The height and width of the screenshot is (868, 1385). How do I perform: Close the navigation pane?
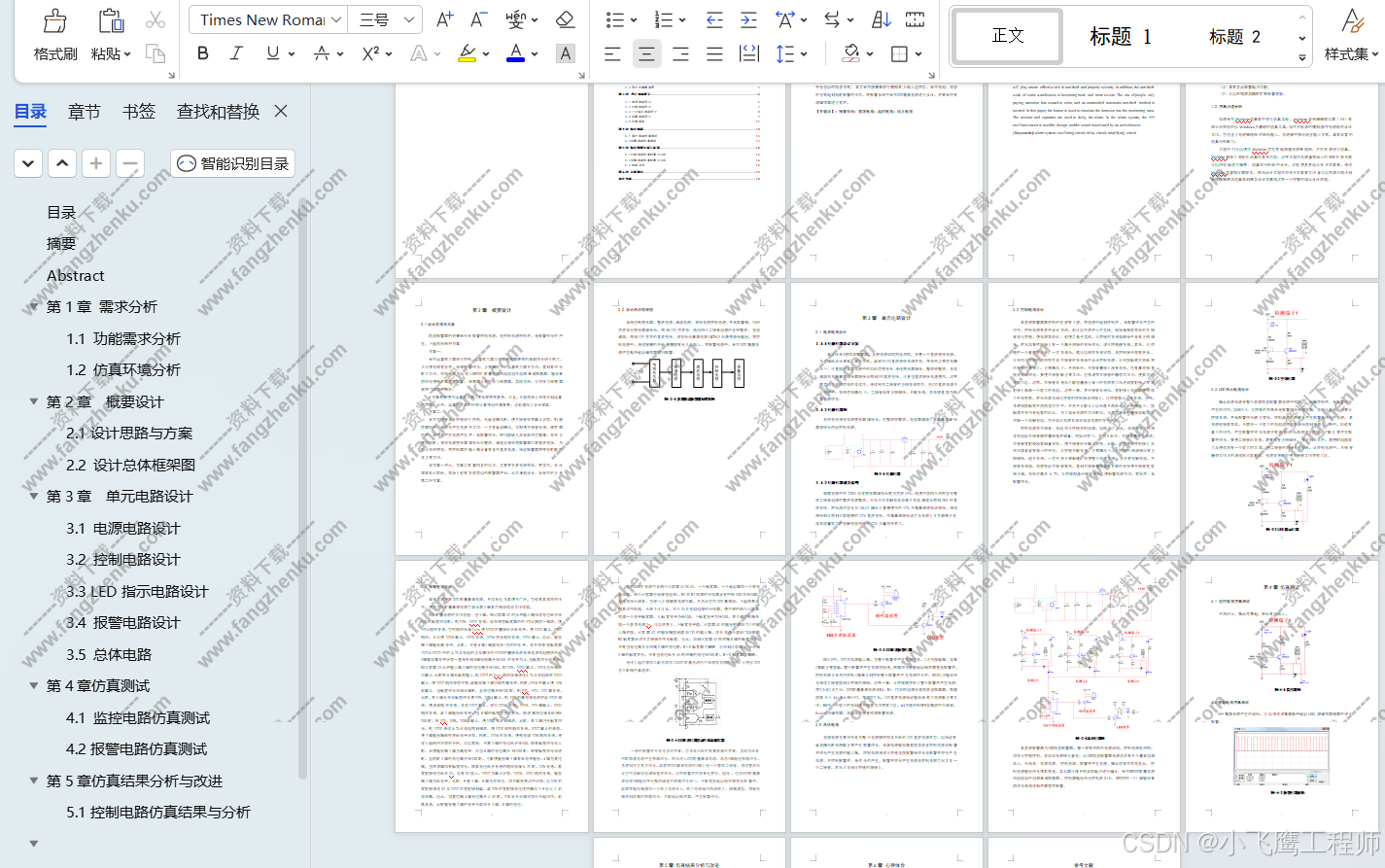(x=281, y=111)
